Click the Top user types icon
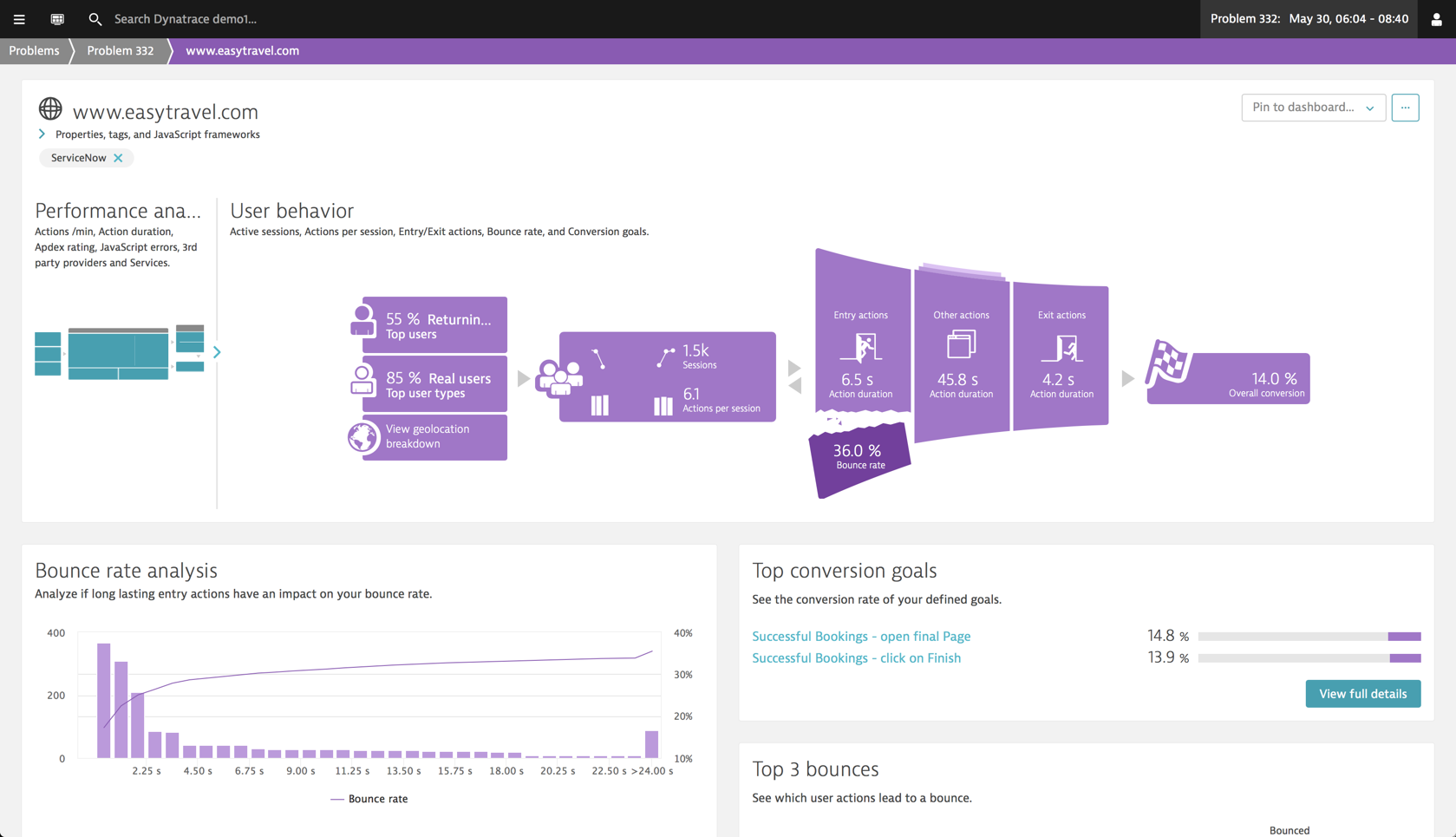The image size is (1456, 837). 362,380
